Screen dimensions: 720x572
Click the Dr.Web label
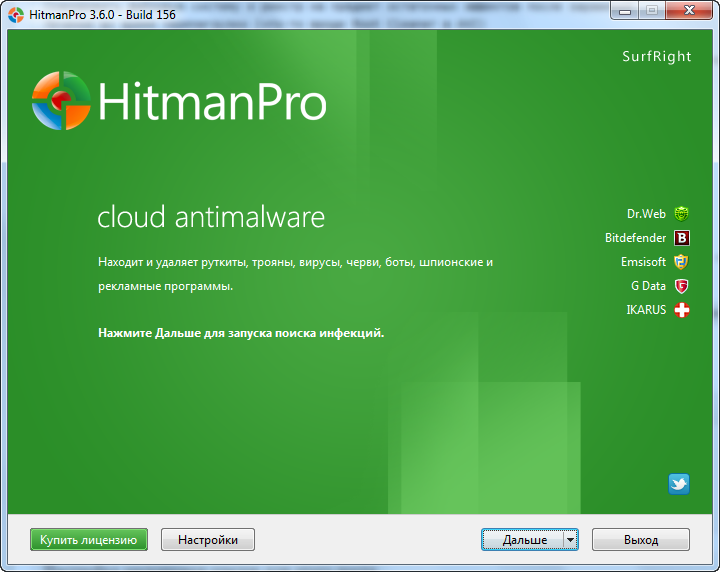[646, 214]
